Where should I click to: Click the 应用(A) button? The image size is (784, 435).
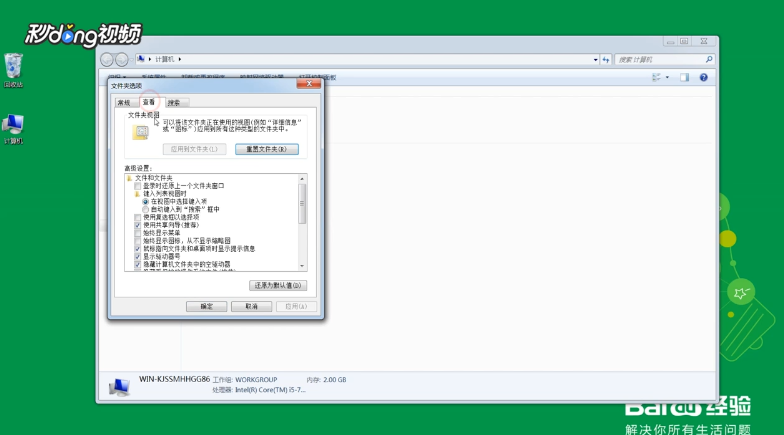296,306
